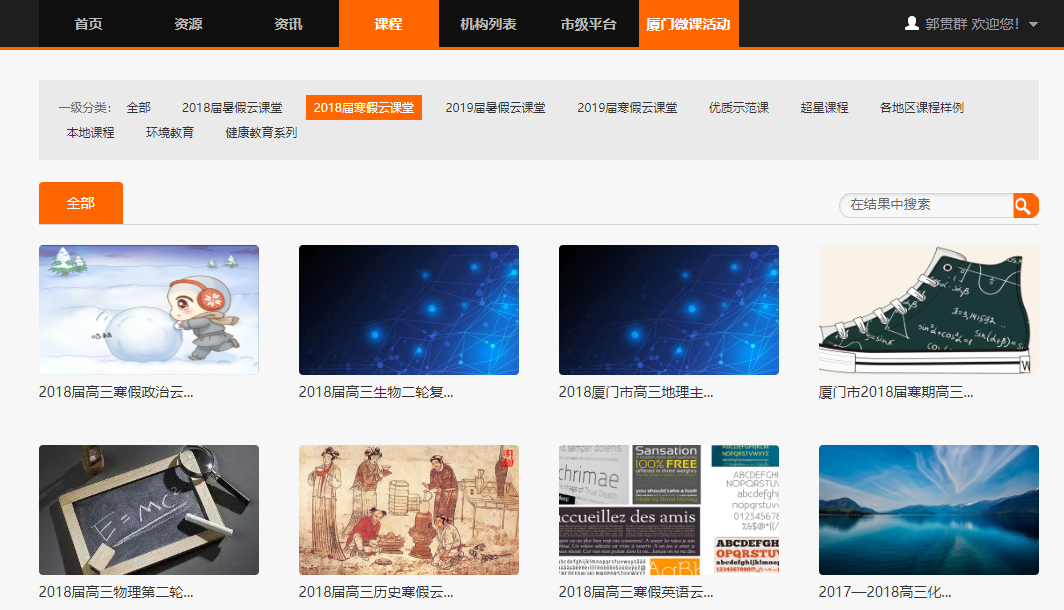Filter by 2018届暑假云课堂
Screen dimensions: 1064x610
[232, 107]
